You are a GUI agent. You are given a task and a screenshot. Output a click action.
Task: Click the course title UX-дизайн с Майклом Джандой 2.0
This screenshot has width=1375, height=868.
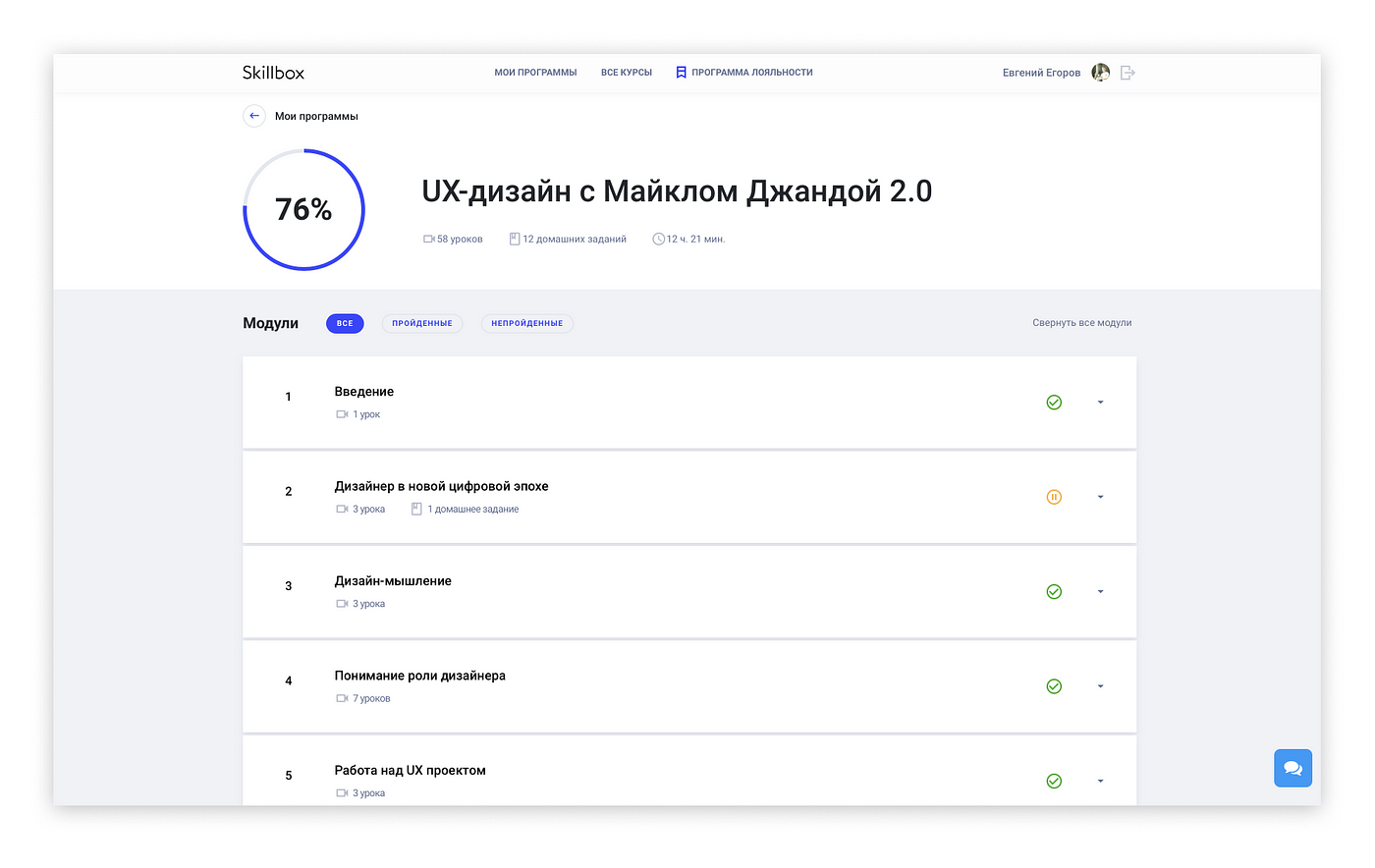point(677,190)
